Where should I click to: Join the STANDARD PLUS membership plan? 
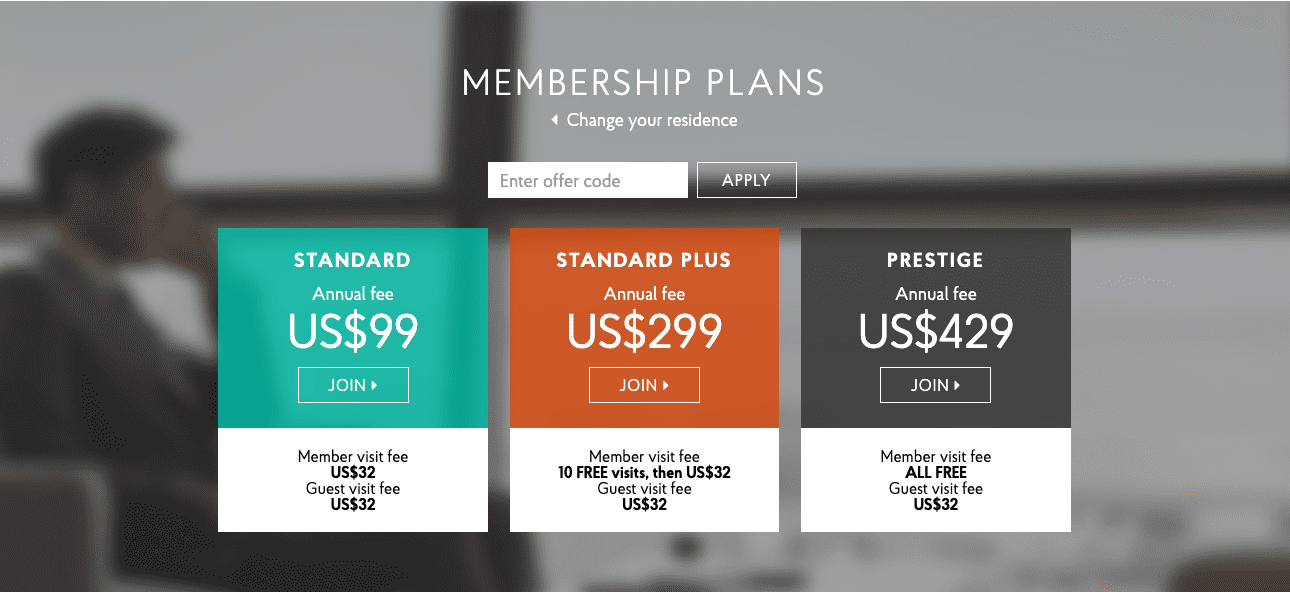point(644,384)
